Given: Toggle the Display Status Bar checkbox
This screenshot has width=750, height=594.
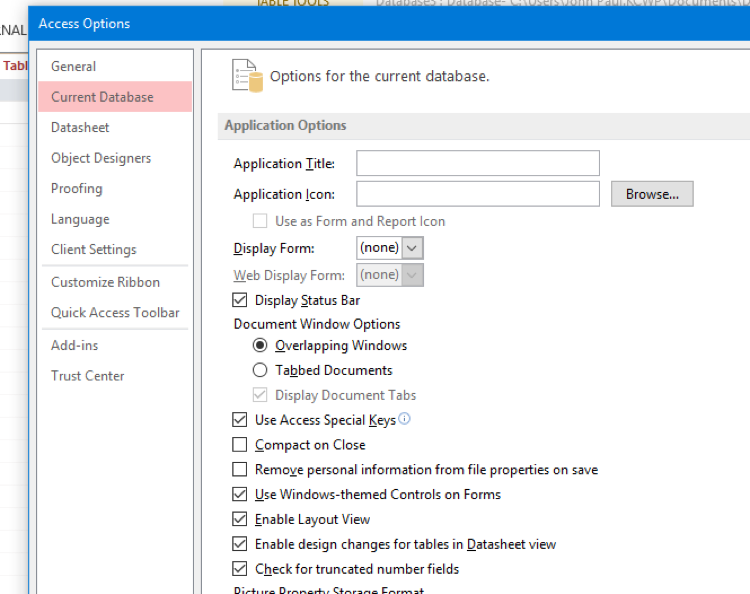Looking at the screenshot, I should pos(240,300).
